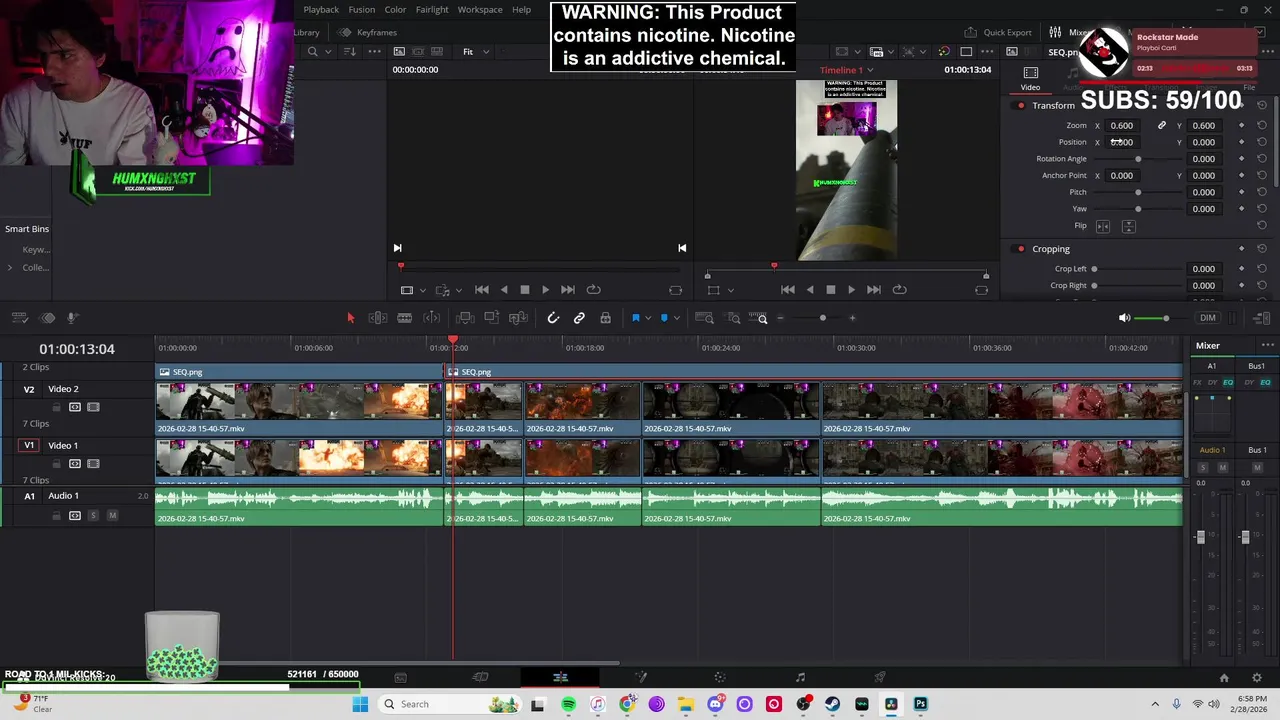Open Photoshop from the taskbar
The height and width of the screenshot is (720, 1280).
pyautogui.click(x=920, y=704)
